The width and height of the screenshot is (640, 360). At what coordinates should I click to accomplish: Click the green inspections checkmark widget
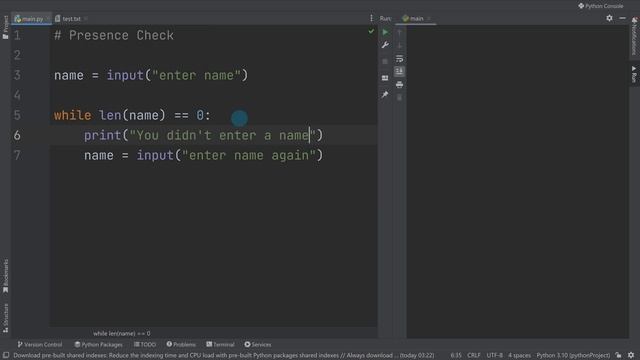[x=371, y=31]
